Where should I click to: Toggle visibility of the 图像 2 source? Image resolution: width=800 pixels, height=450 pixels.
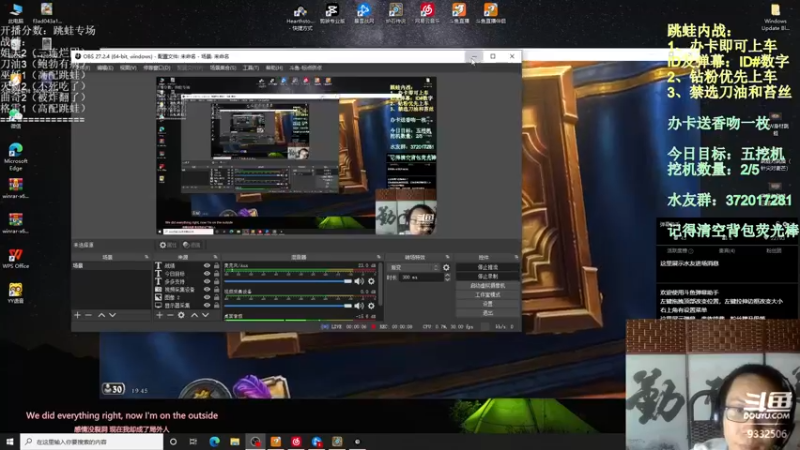point(207,297)
